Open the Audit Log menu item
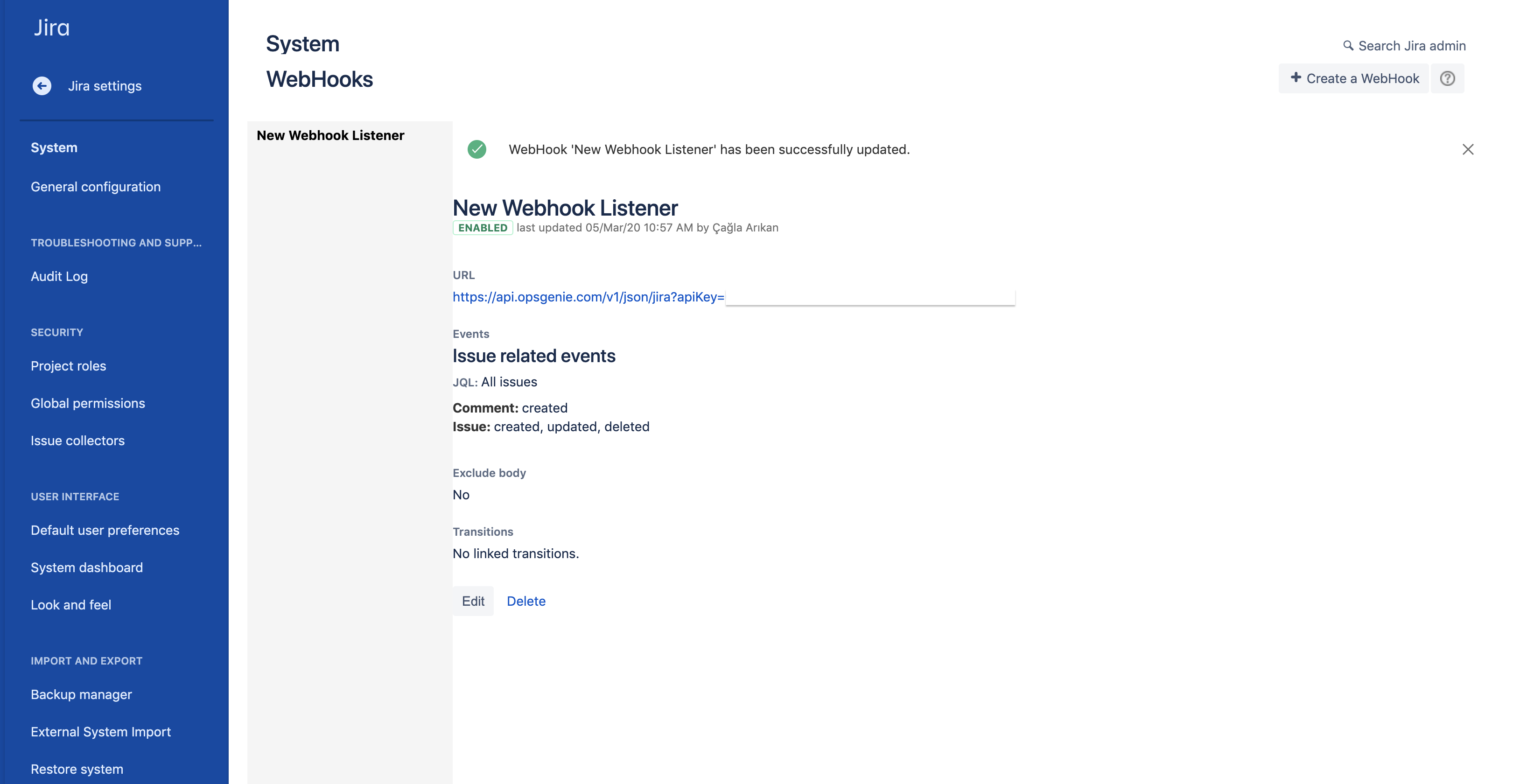The width and height of the screenshot is (1513, 784). coord(58,275)
